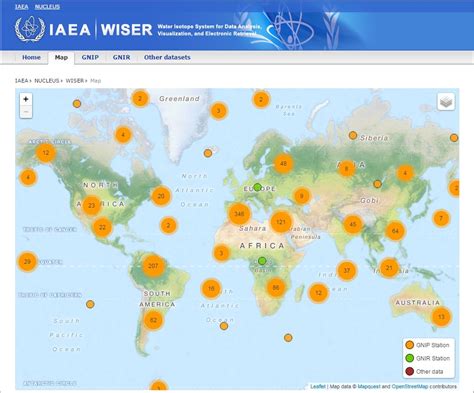Open the 23 cluster in the western US
The width and height of the screenshot is (474, 393).
[91, 206]
